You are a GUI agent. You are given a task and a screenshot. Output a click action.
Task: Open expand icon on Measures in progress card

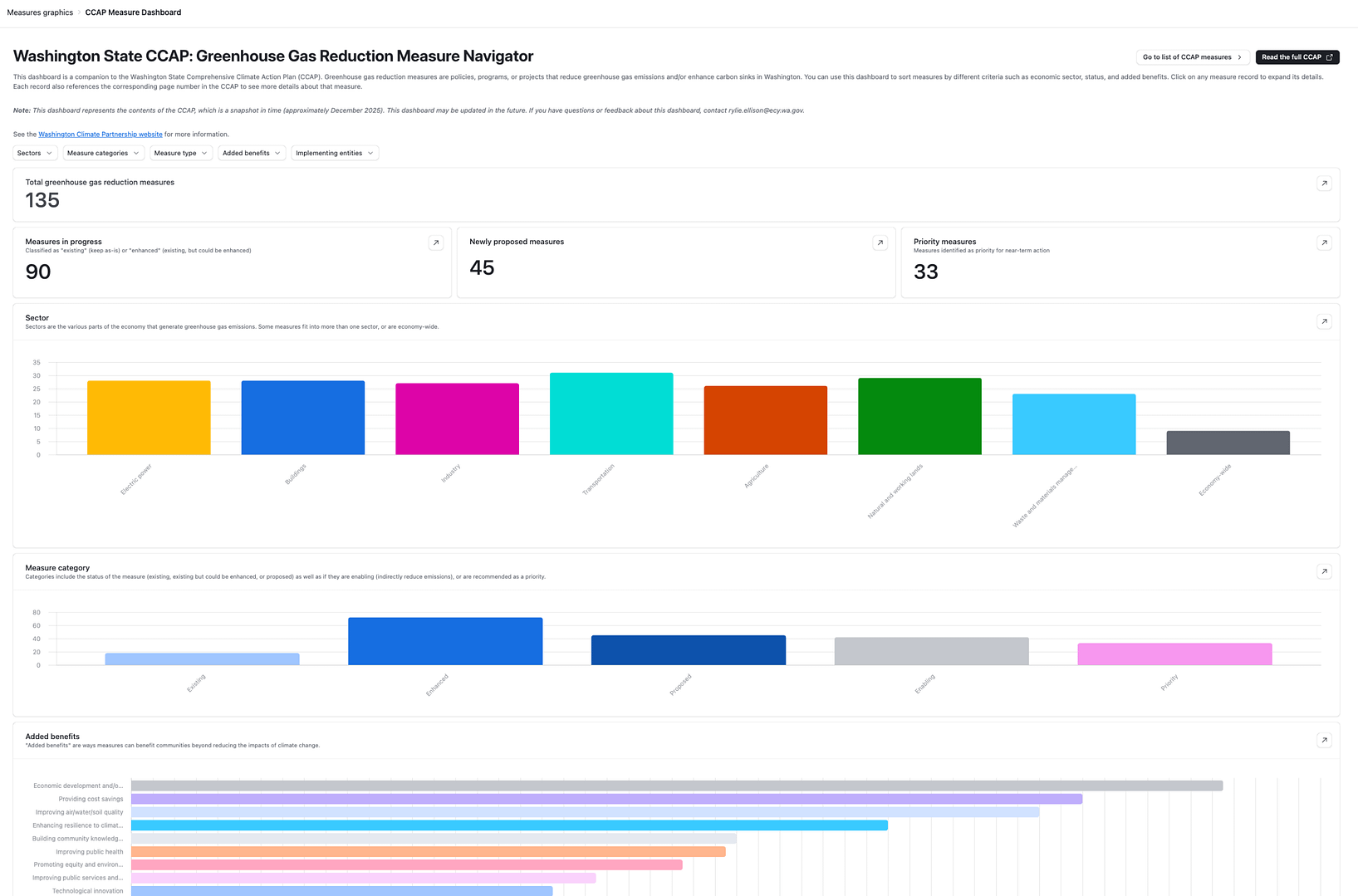(436, 242)
